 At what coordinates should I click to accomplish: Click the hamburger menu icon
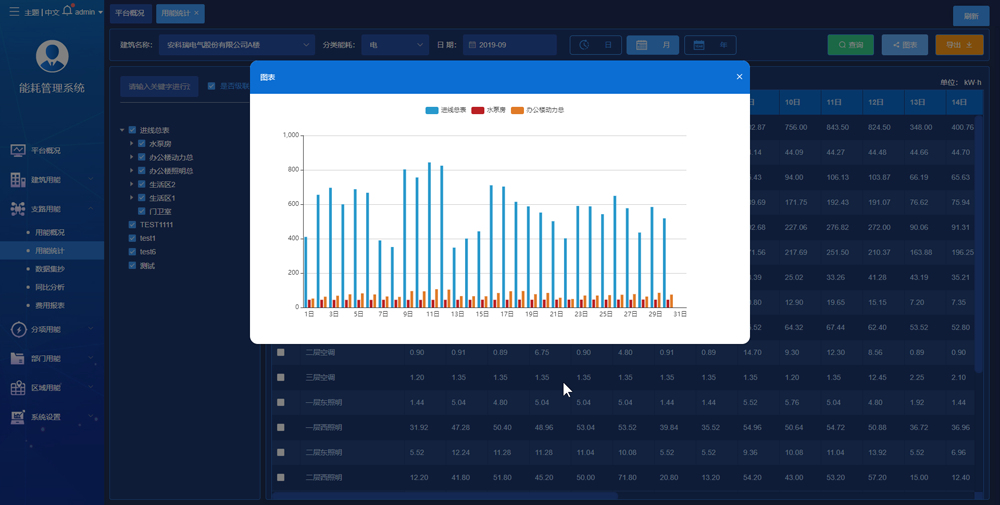pos(14,12)
